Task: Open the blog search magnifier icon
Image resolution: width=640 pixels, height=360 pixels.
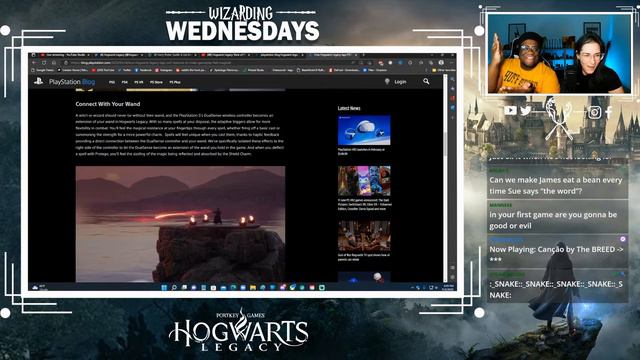Action: point(426,81)
